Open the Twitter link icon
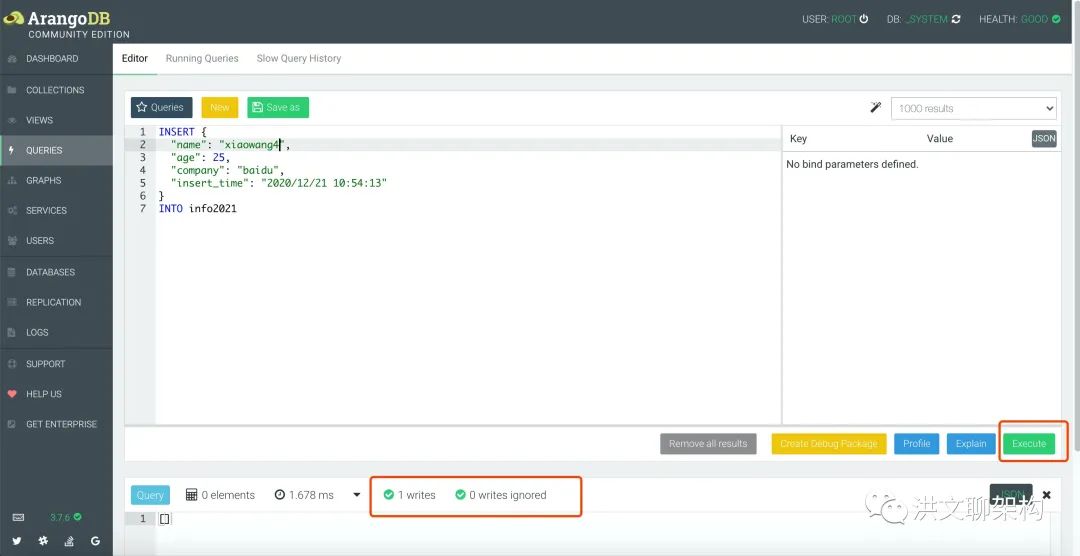The image size is (1080, 556). click(x=17, y=541)
